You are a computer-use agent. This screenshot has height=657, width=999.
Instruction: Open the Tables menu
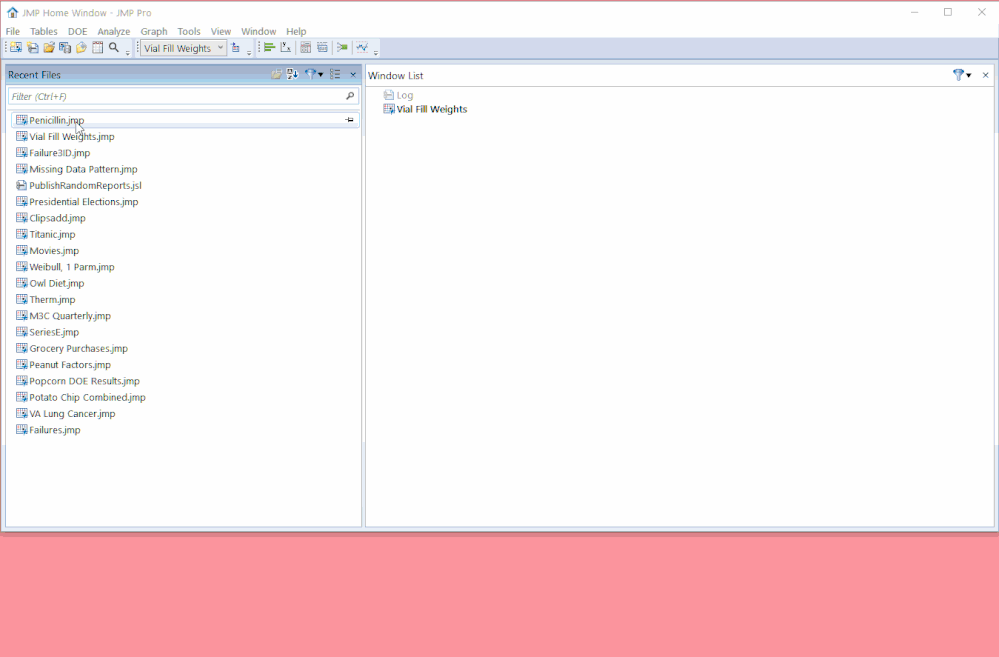[43, 31]
